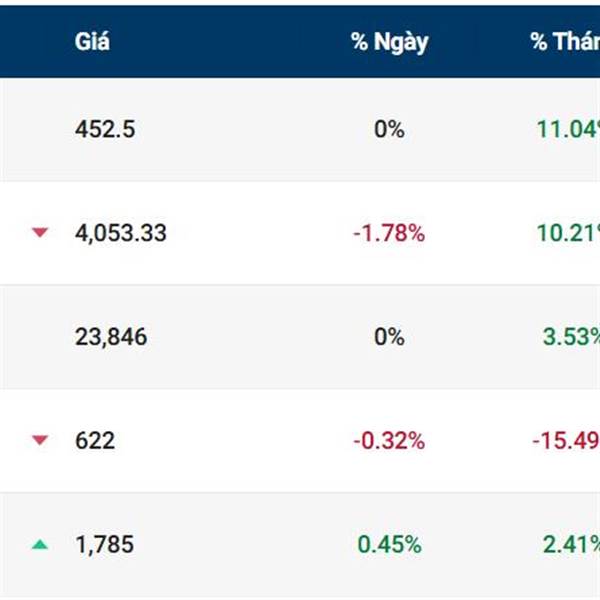Click the 10.21% monthly change cell

pos(568,233)
